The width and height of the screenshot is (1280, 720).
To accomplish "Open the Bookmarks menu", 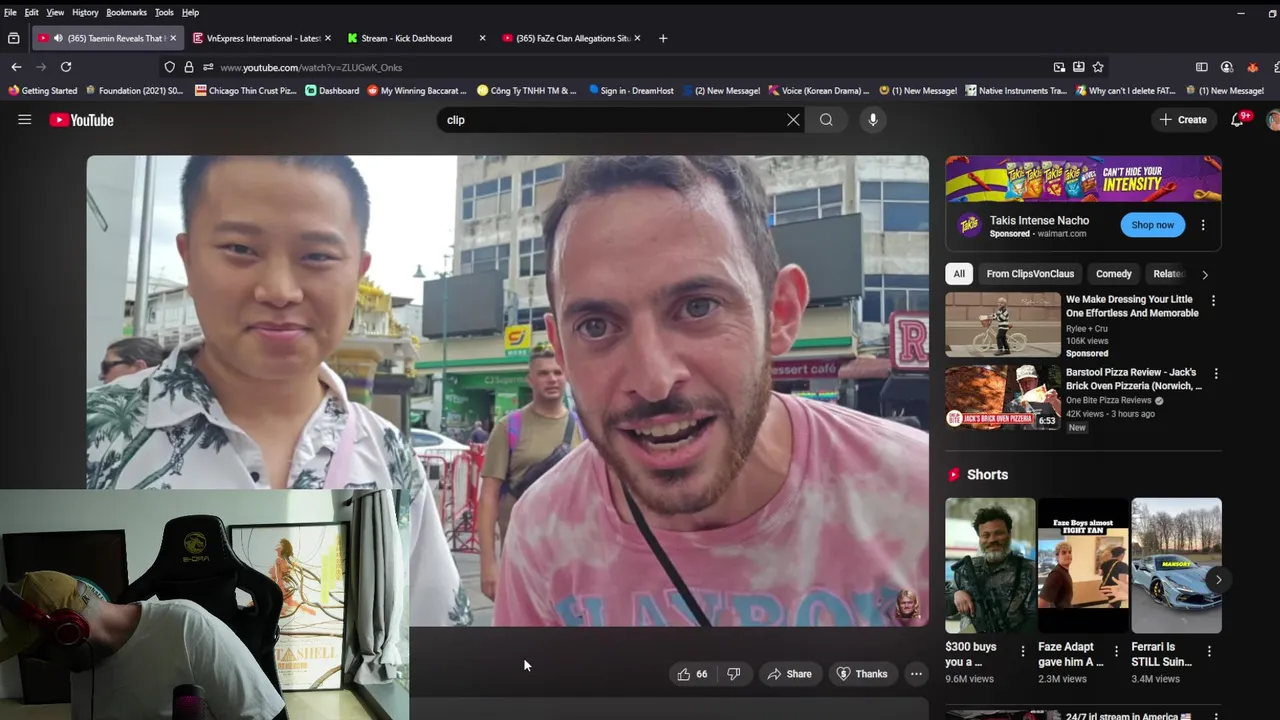I will coord(126,12).
